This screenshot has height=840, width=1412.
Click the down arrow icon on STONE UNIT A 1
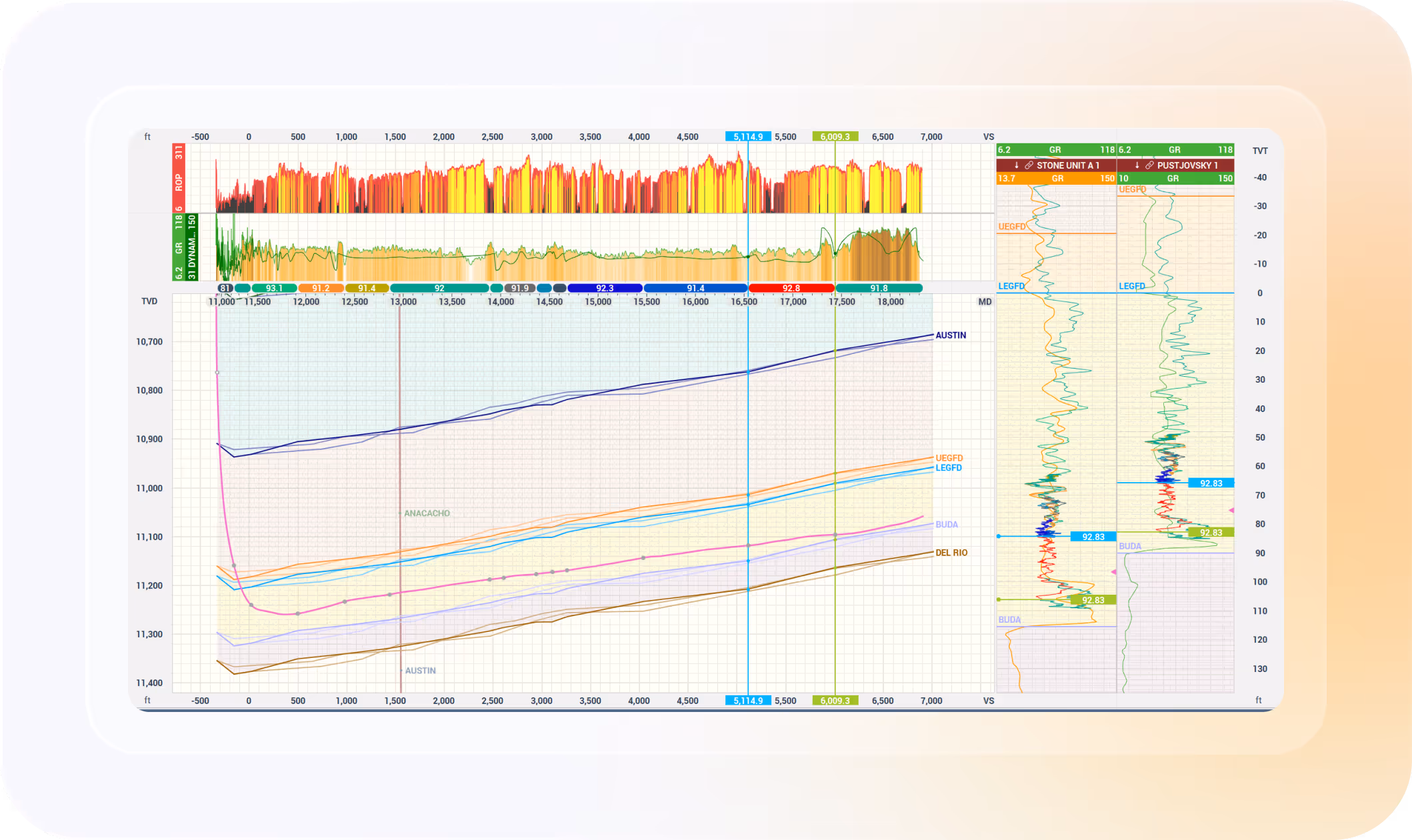coord(1016,165)
